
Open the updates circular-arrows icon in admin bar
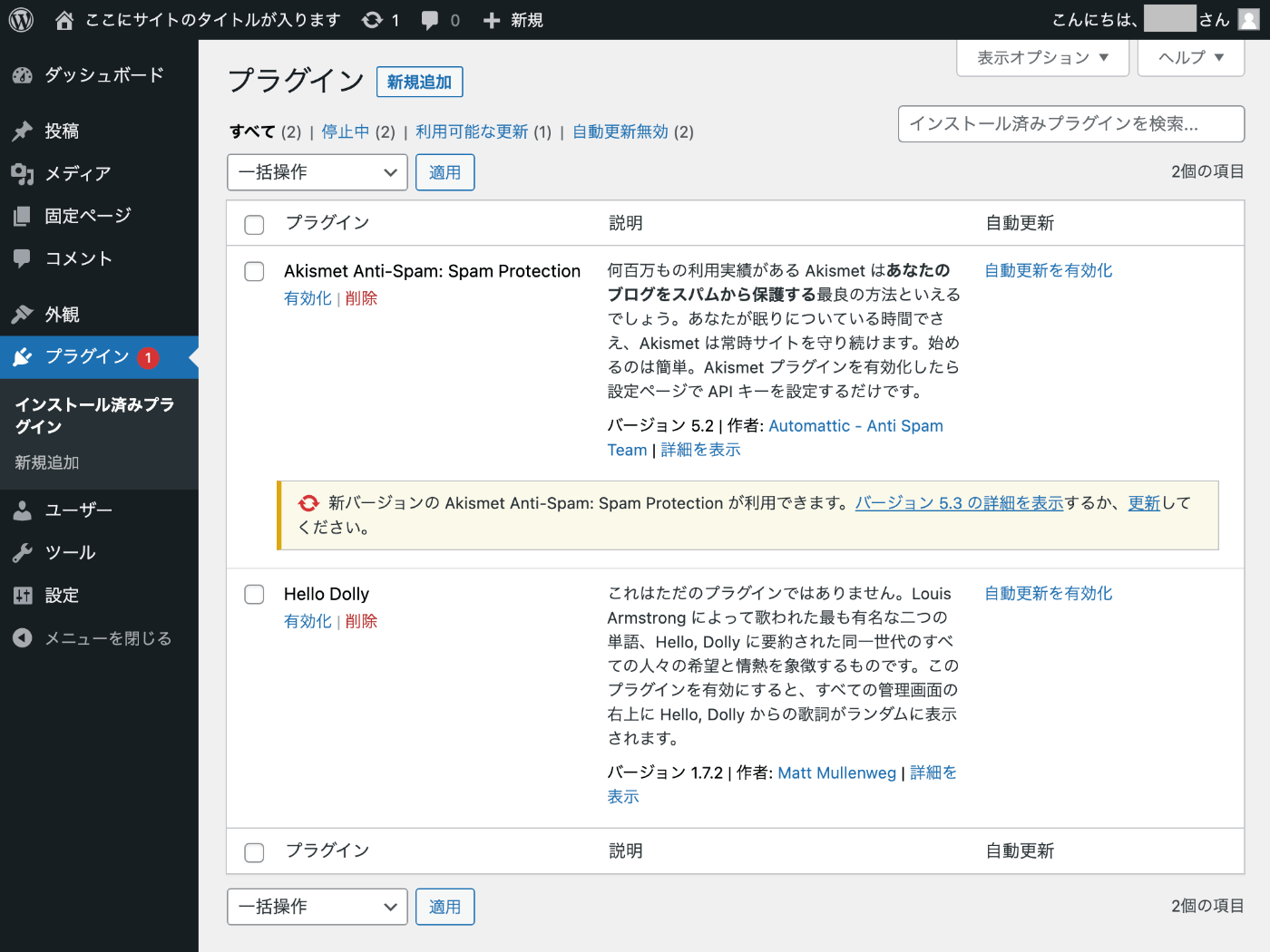pyautogui.click(x=372, y=20)
